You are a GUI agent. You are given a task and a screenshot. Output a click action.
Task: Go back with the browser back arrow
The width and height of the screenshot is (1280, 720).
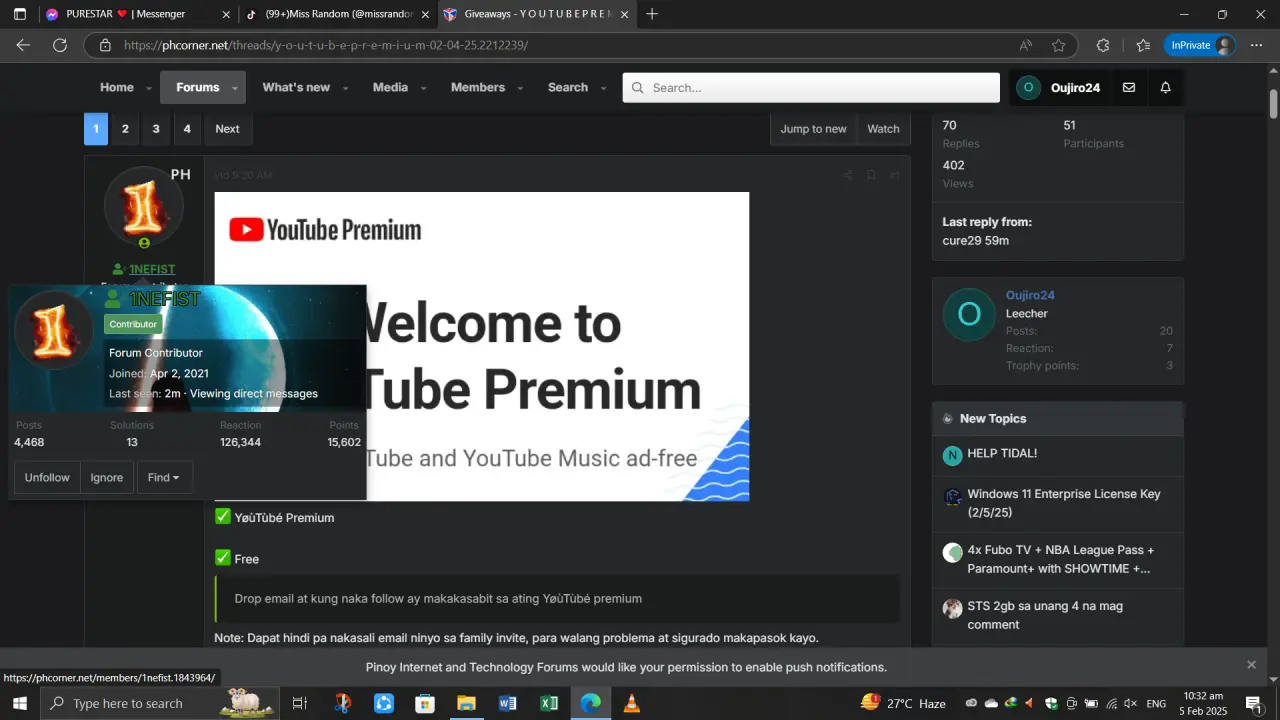pos(23,45)
